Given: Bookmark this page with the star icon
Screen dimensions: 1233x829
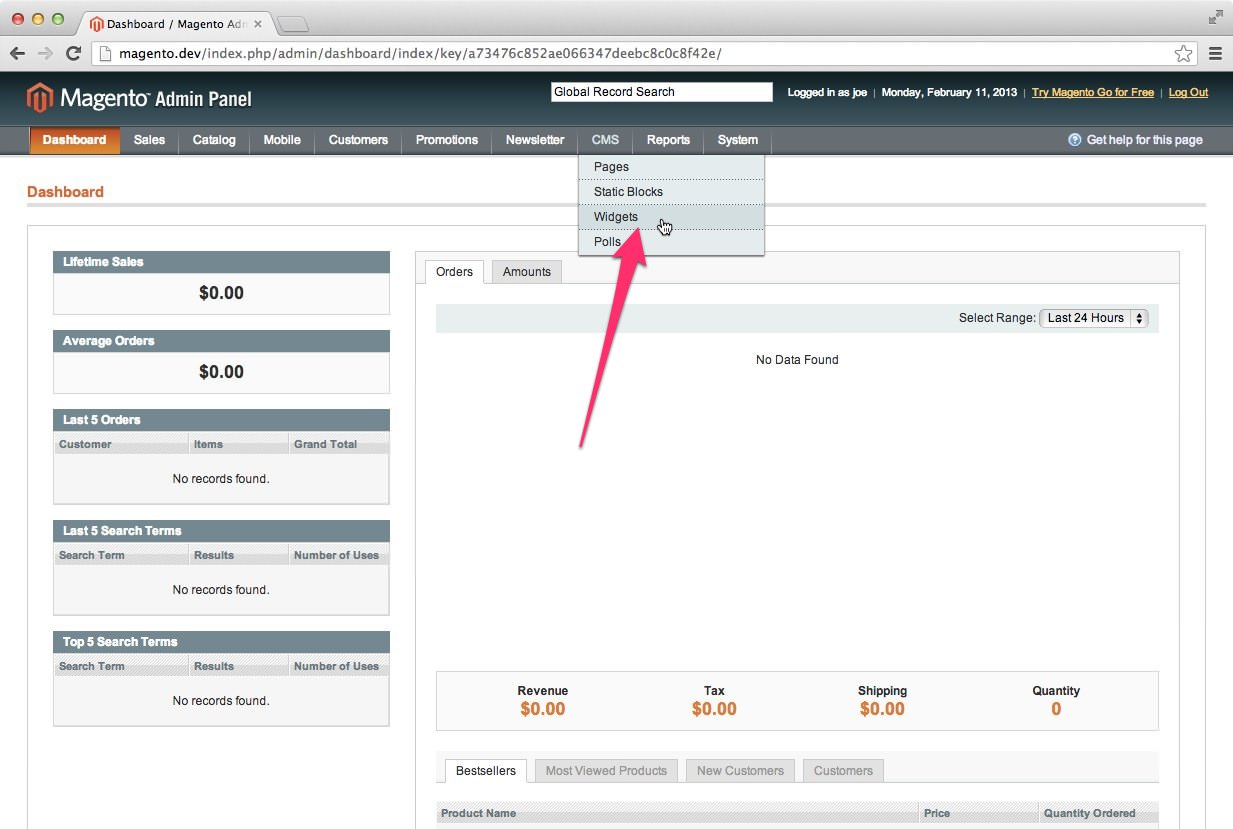Looking at the screenshot, I should click(1183, 54).
